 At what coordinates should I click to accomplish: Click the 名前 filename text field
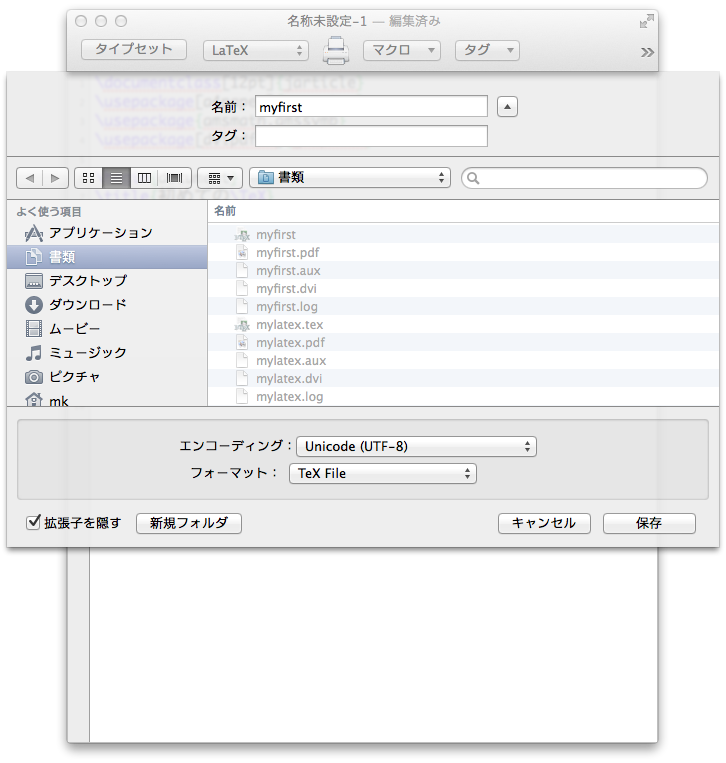point(371,107)
